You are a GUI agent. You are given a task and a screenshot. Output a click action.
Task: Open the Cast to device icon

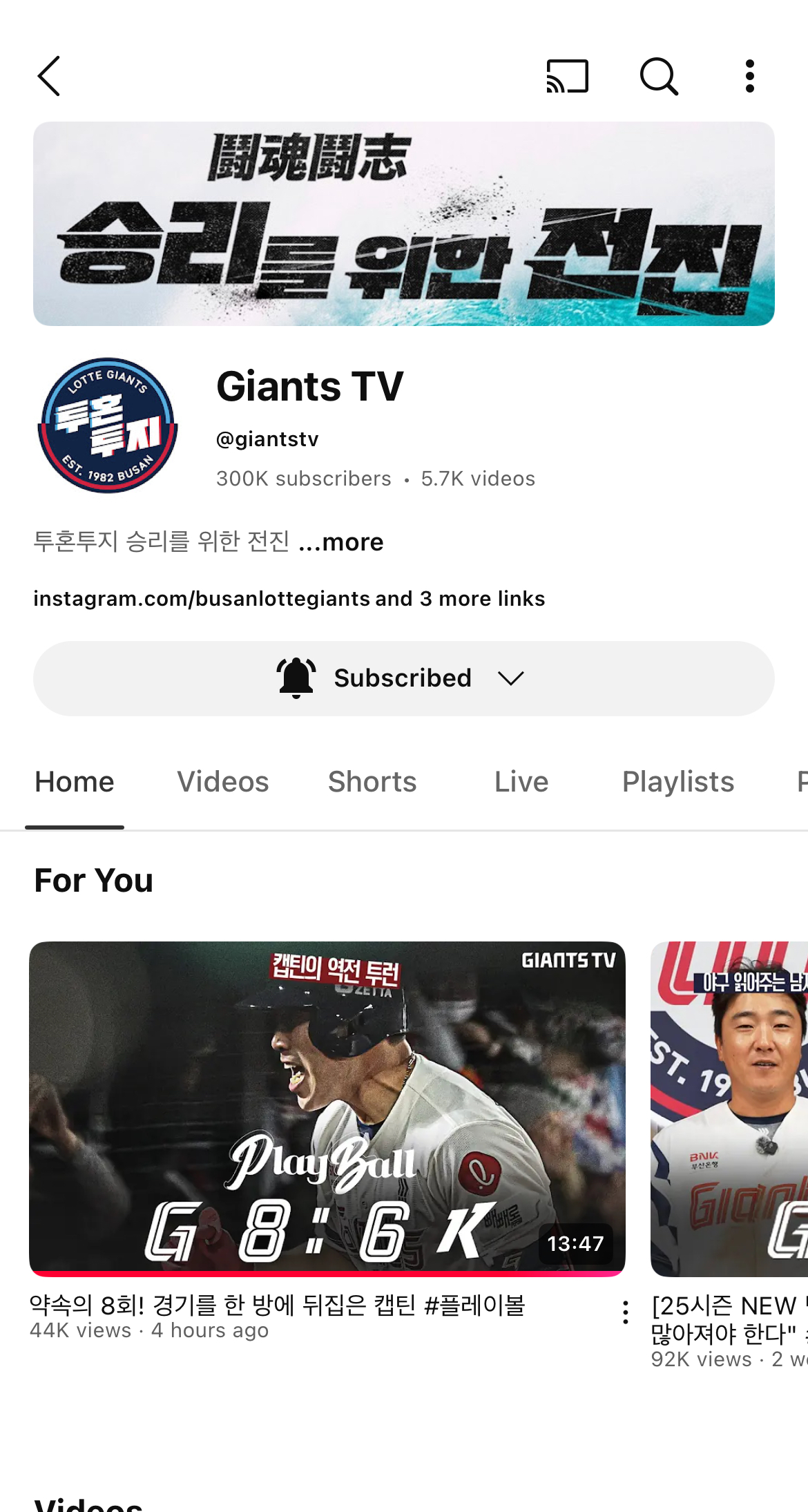pyautogui.click(x=567, y=76)
